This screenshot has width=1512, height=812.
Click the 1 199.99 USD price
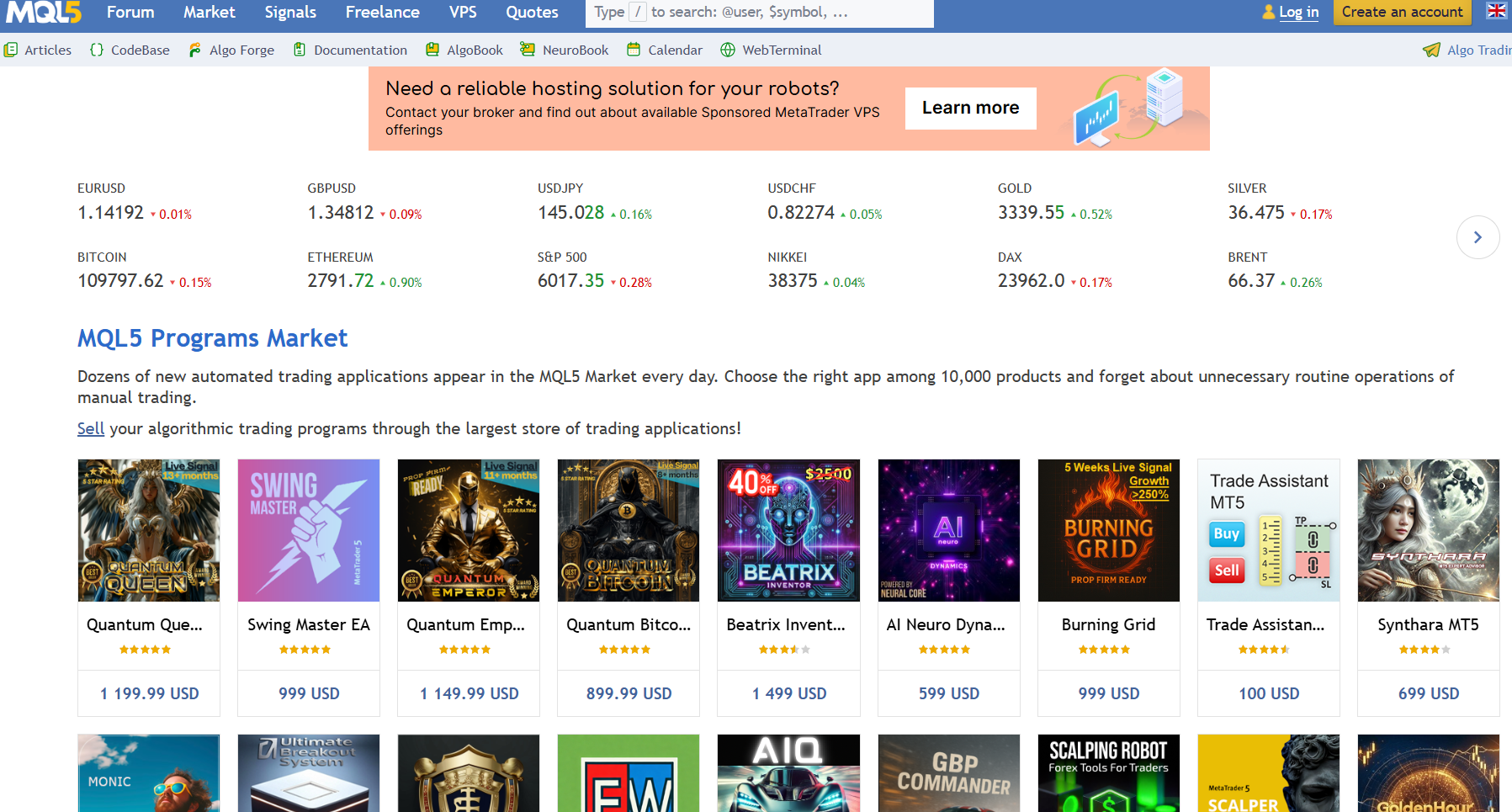pyautogui.click(x=150, y=693)
